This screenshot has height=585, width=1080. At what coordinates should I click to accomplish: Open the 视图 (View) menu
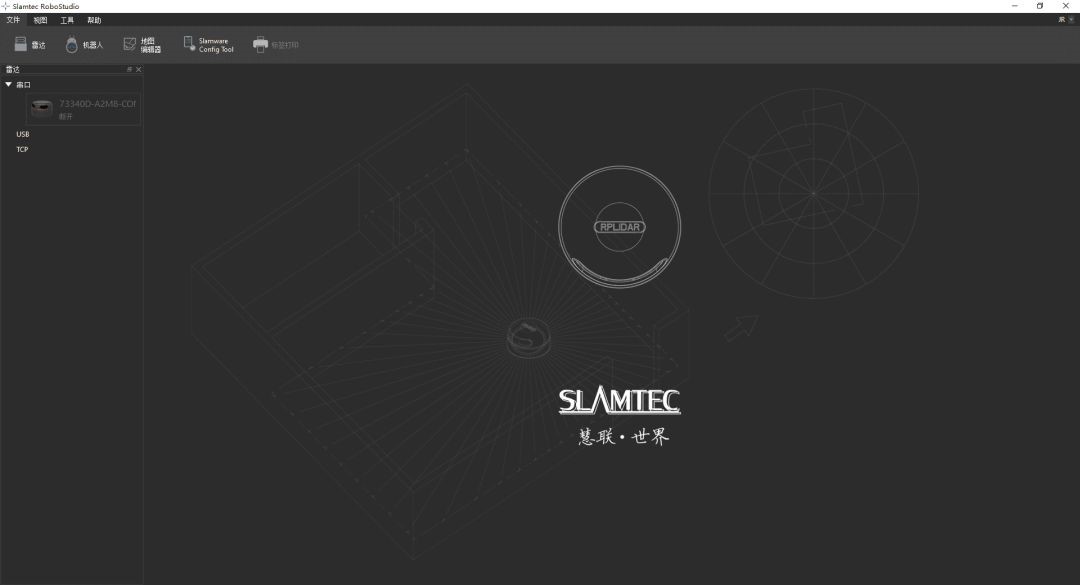click(x=40, y=20)
